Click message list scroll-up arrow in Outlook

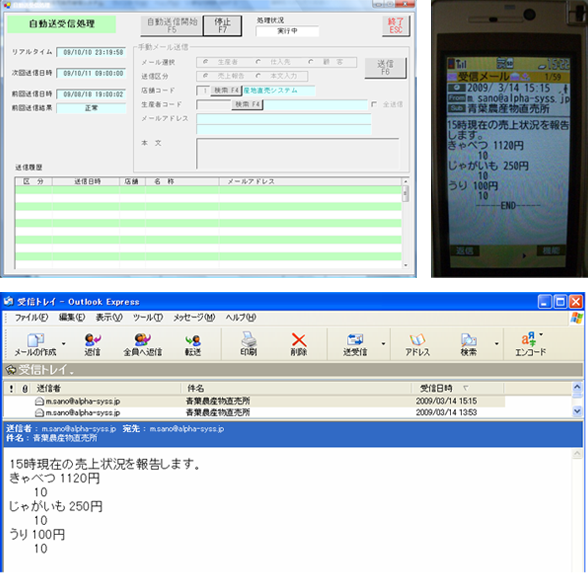coord(577,387)
